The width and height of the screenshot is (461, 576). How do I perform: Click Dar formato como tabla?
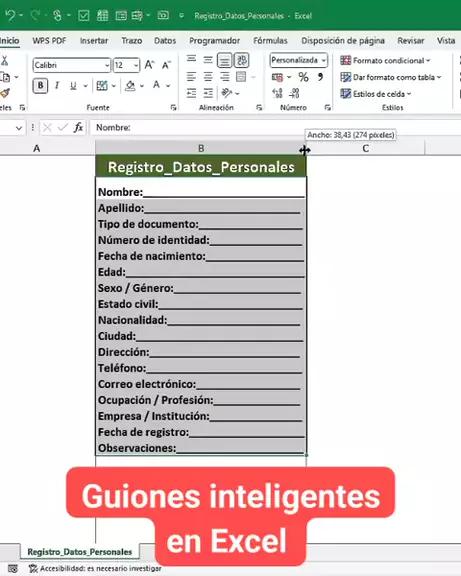pyautogui.click(x=390, y=77)
